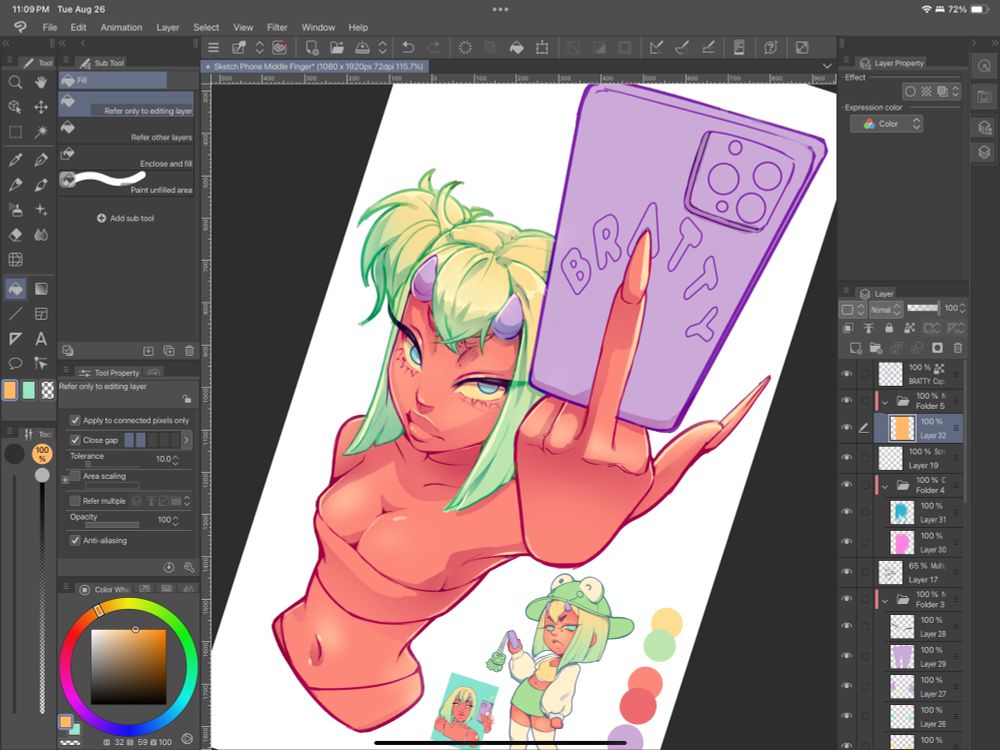
Task: Expand the Close gap level arrow
Action: [186, 439]
